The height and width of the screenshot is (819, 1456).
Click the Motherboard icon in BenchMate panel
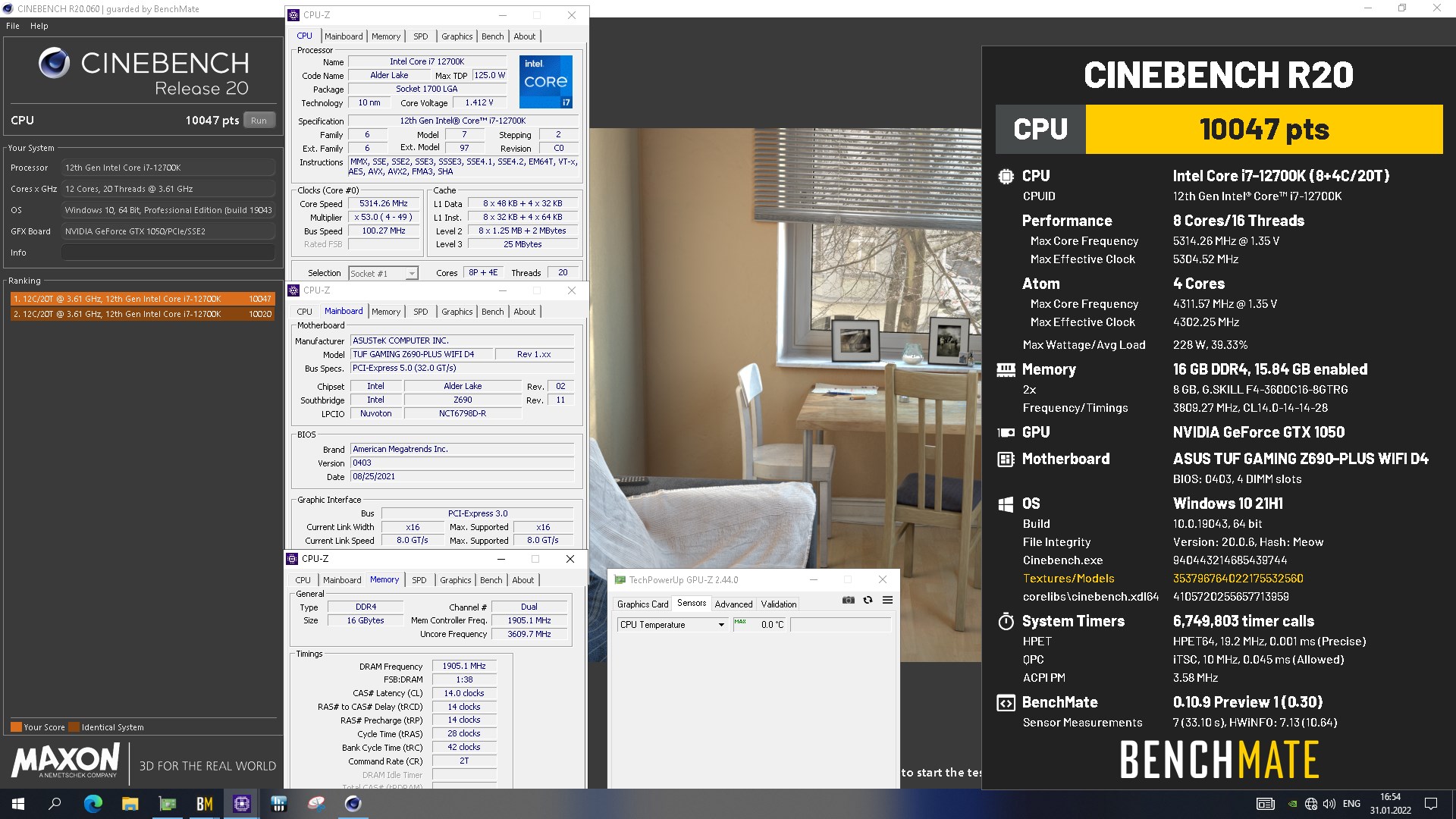point(1006,459)
